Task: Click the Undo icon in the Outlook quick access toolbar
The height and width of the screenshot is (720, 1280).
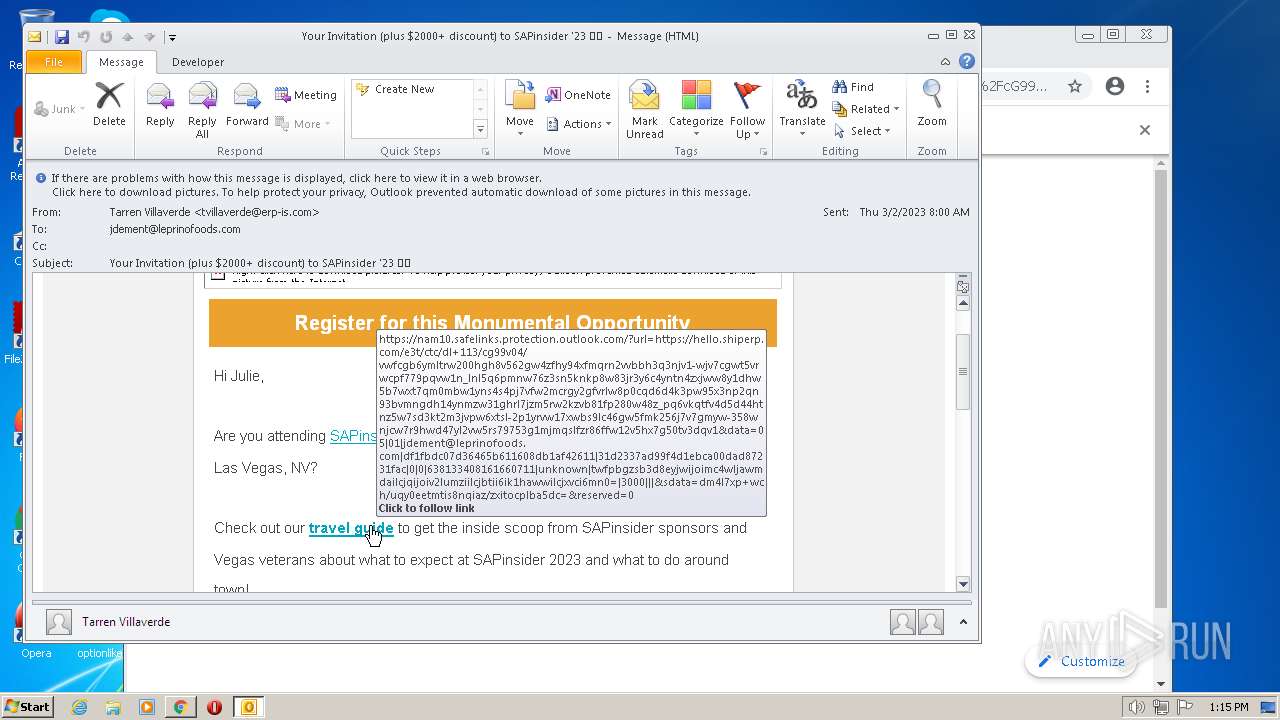Action: pyautogui.click(x=84, y=37)
